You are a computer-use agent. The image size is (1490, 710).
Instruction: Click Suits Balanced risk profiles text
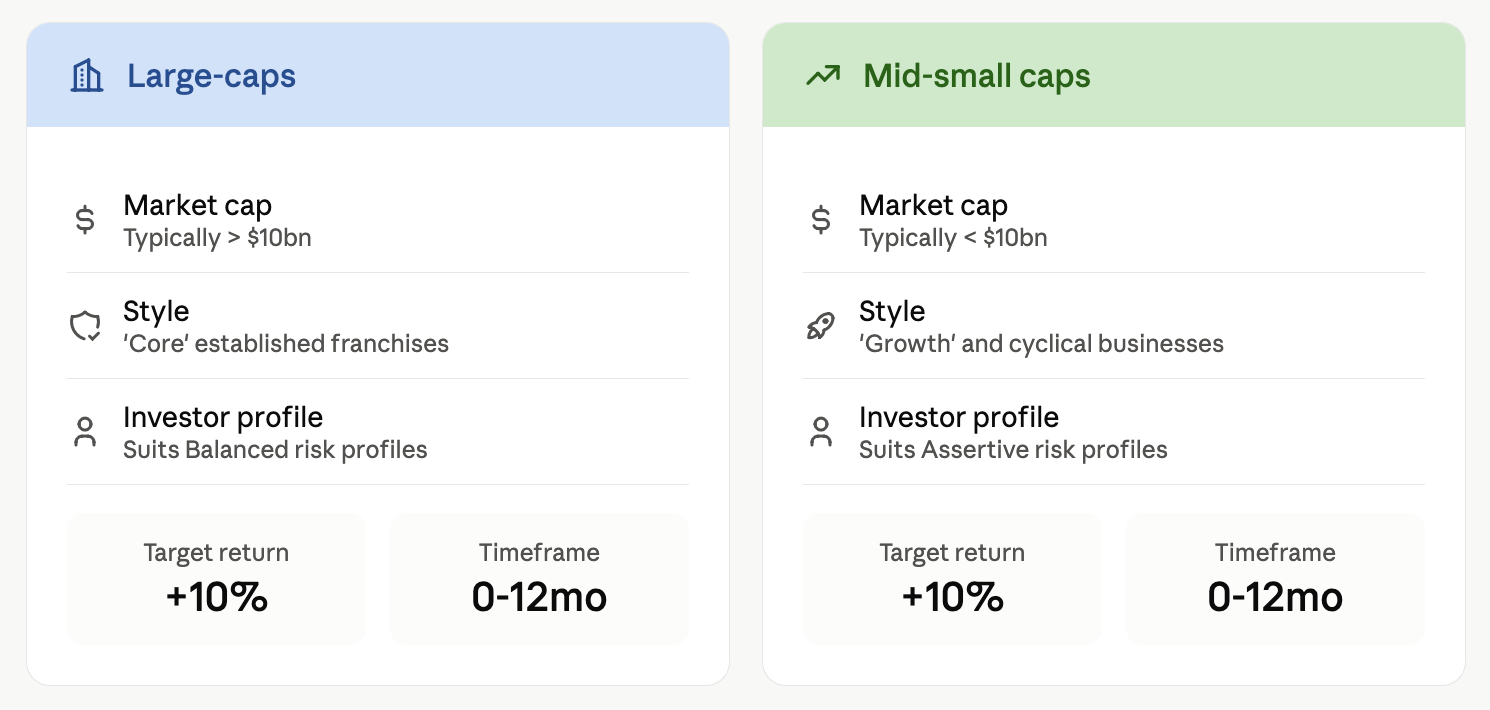coord(275,450)
